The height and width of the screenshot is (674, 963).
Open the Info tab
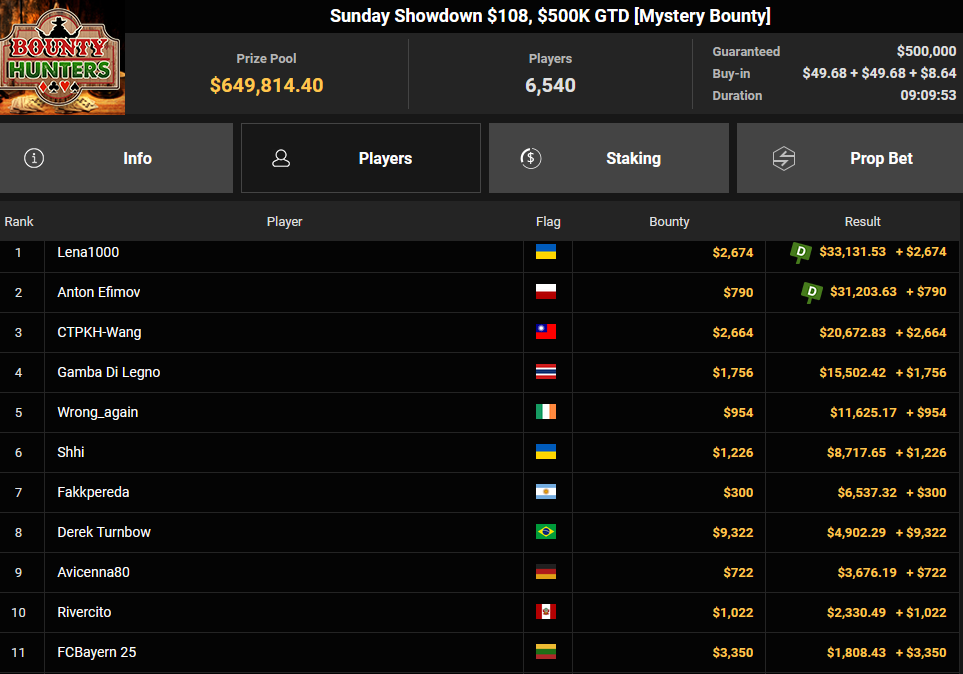116,158
